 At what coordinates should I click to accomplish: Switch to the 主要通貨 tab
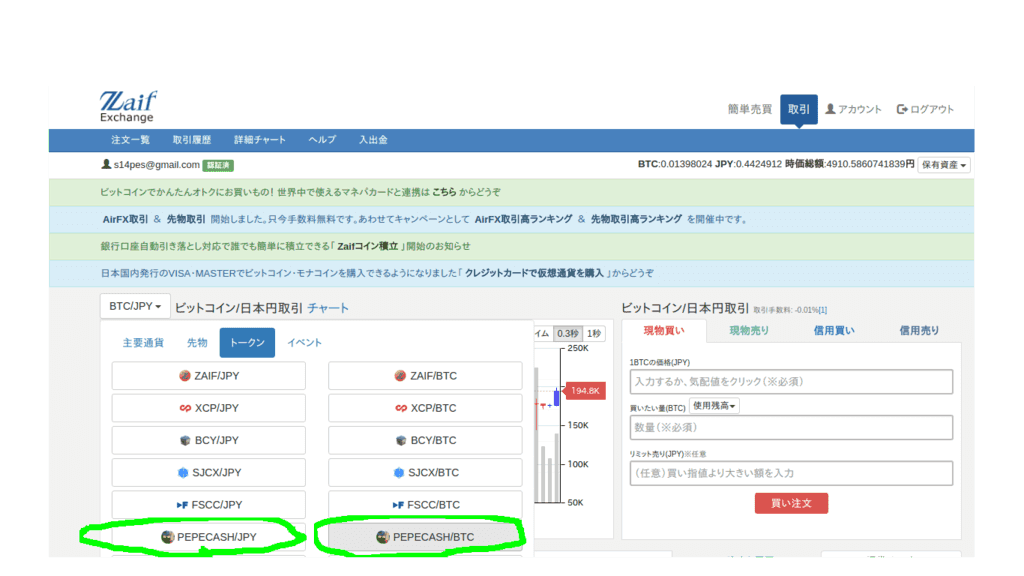tap(143, 343)
